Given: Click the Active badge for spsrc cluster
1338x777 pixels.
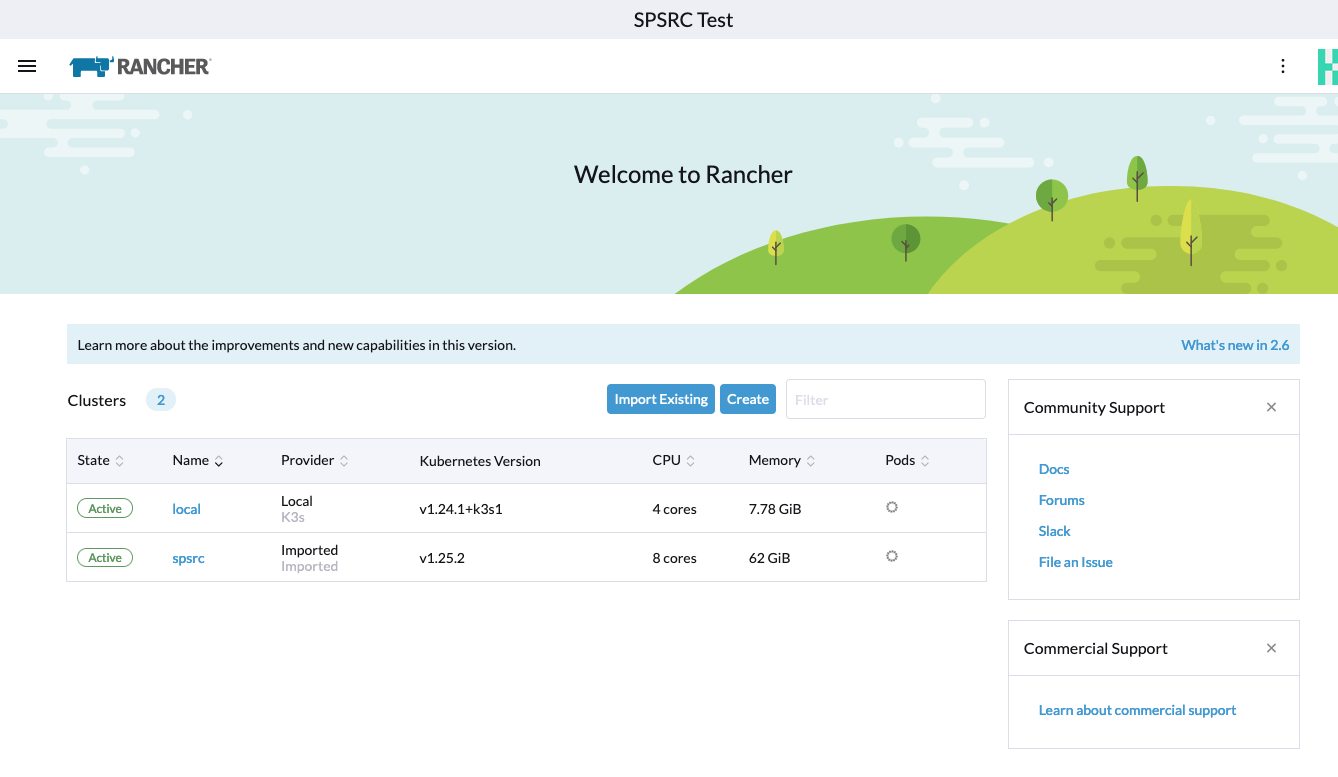Looking at the screenshot, I should tap(105, 557).
